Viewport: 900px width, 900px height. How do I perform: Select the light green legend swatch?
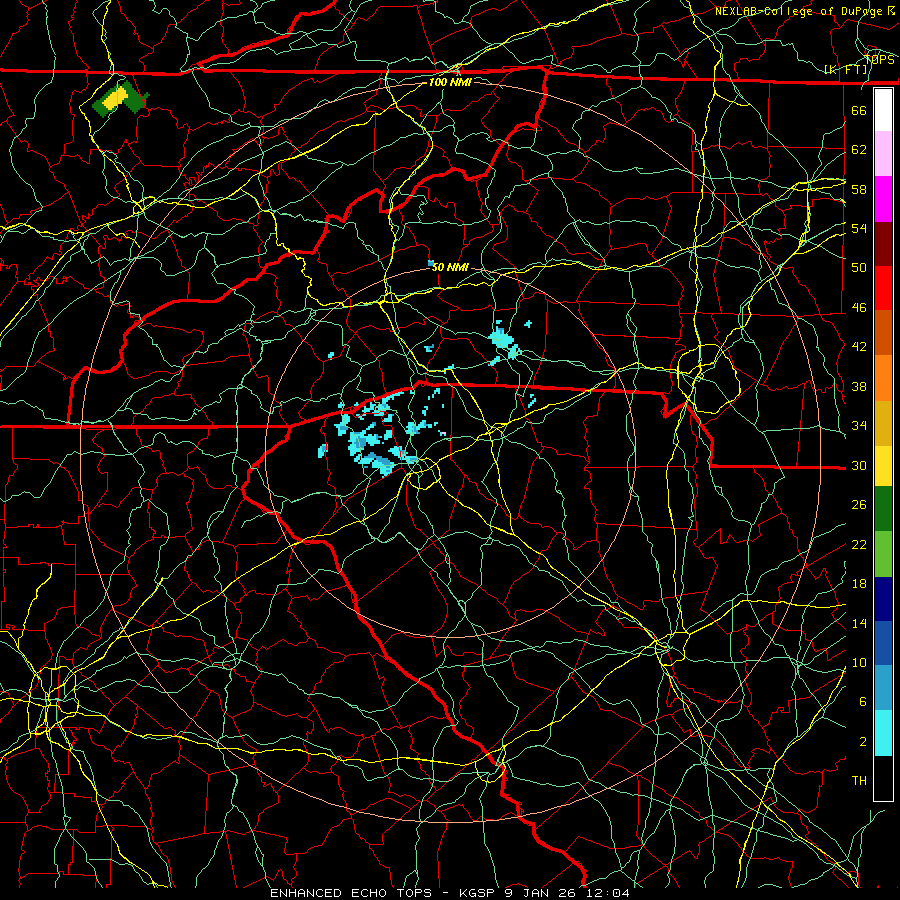pos(883,553)
